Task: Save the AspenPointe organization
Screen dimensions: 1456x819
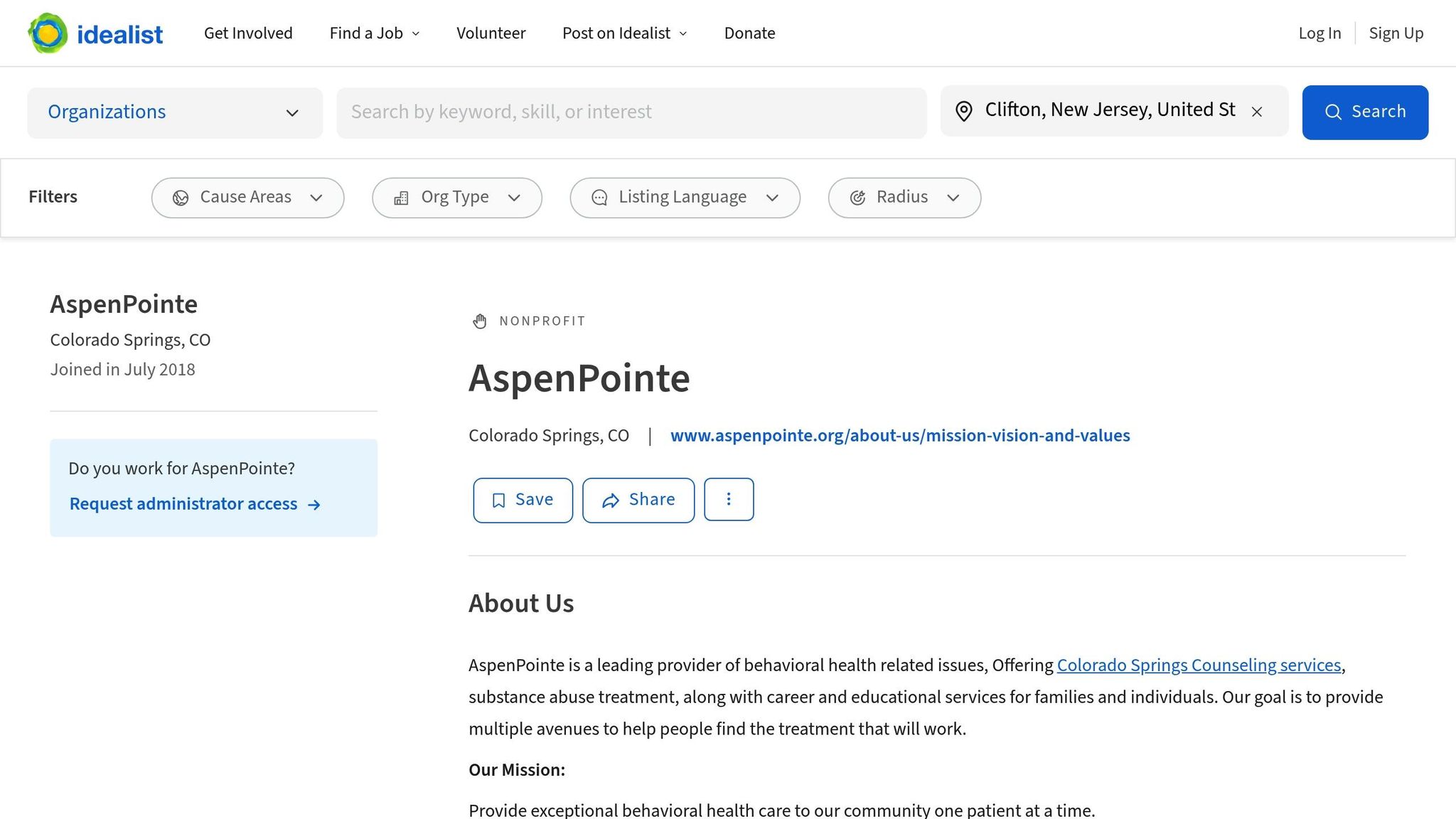Action: click(523, 500)
